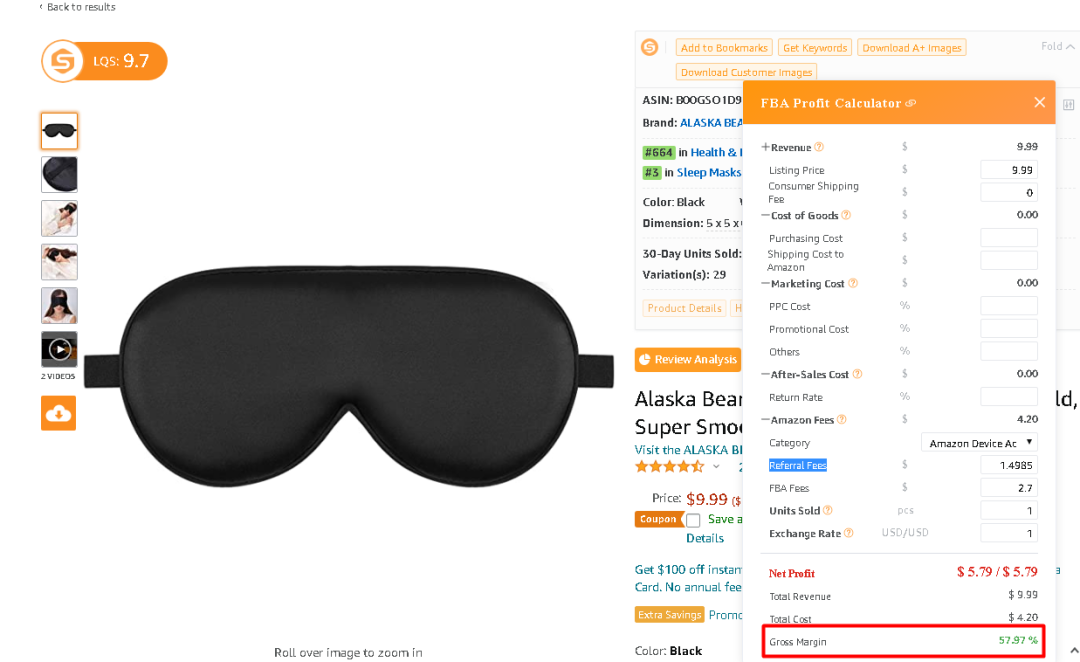The height and width of the screenshot is (662, 1080).
Task: Click the Purchasing Cost input field
Action: pos(1008,238)
